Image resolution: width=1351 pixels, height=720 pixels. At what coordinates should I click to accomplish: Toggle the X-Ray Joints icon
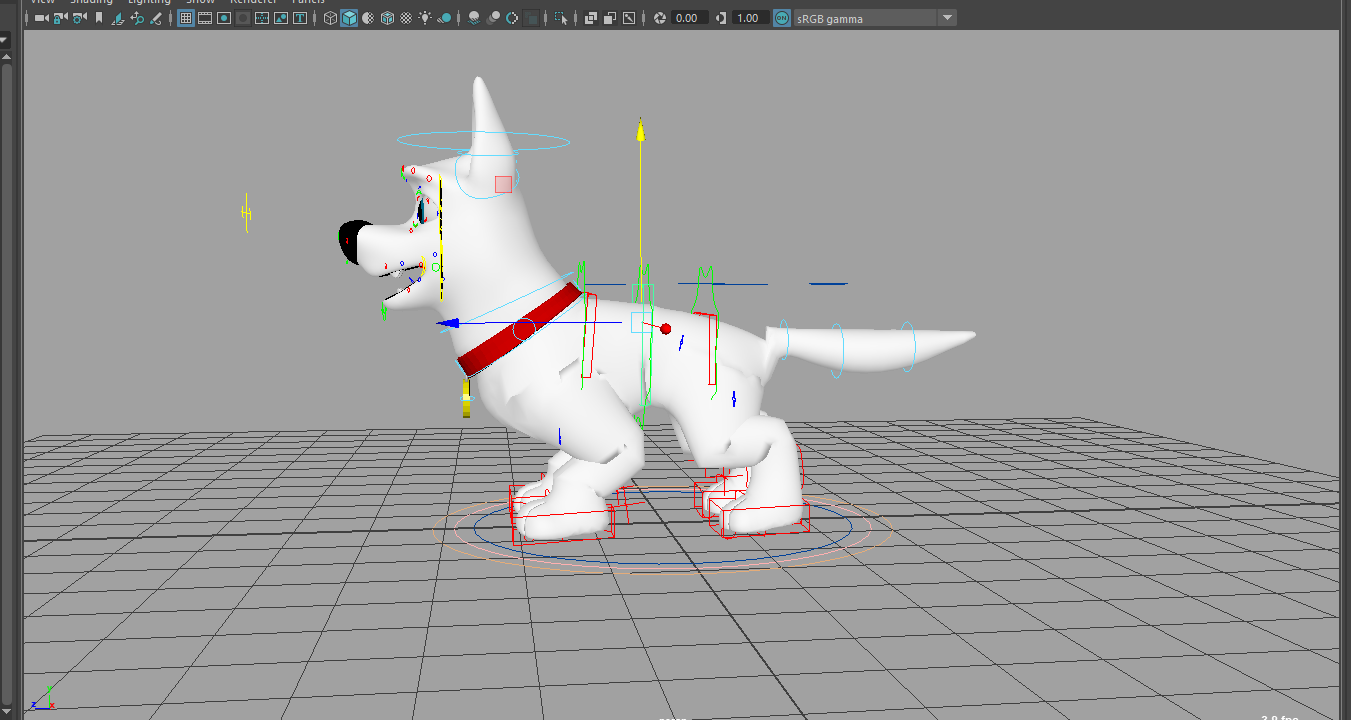point(629,18)
